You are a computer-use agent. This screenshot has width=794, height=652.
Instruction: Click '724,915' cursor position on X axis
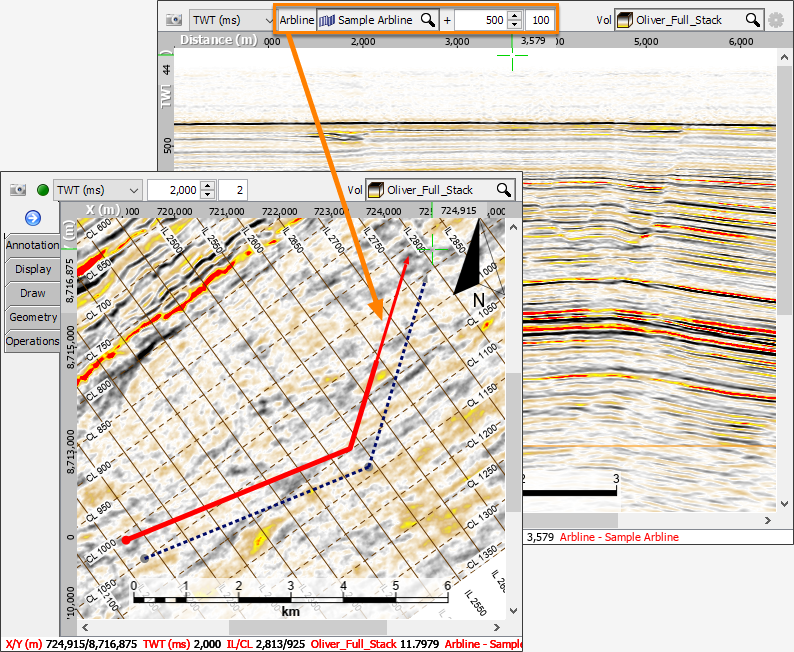pos(458,211)
